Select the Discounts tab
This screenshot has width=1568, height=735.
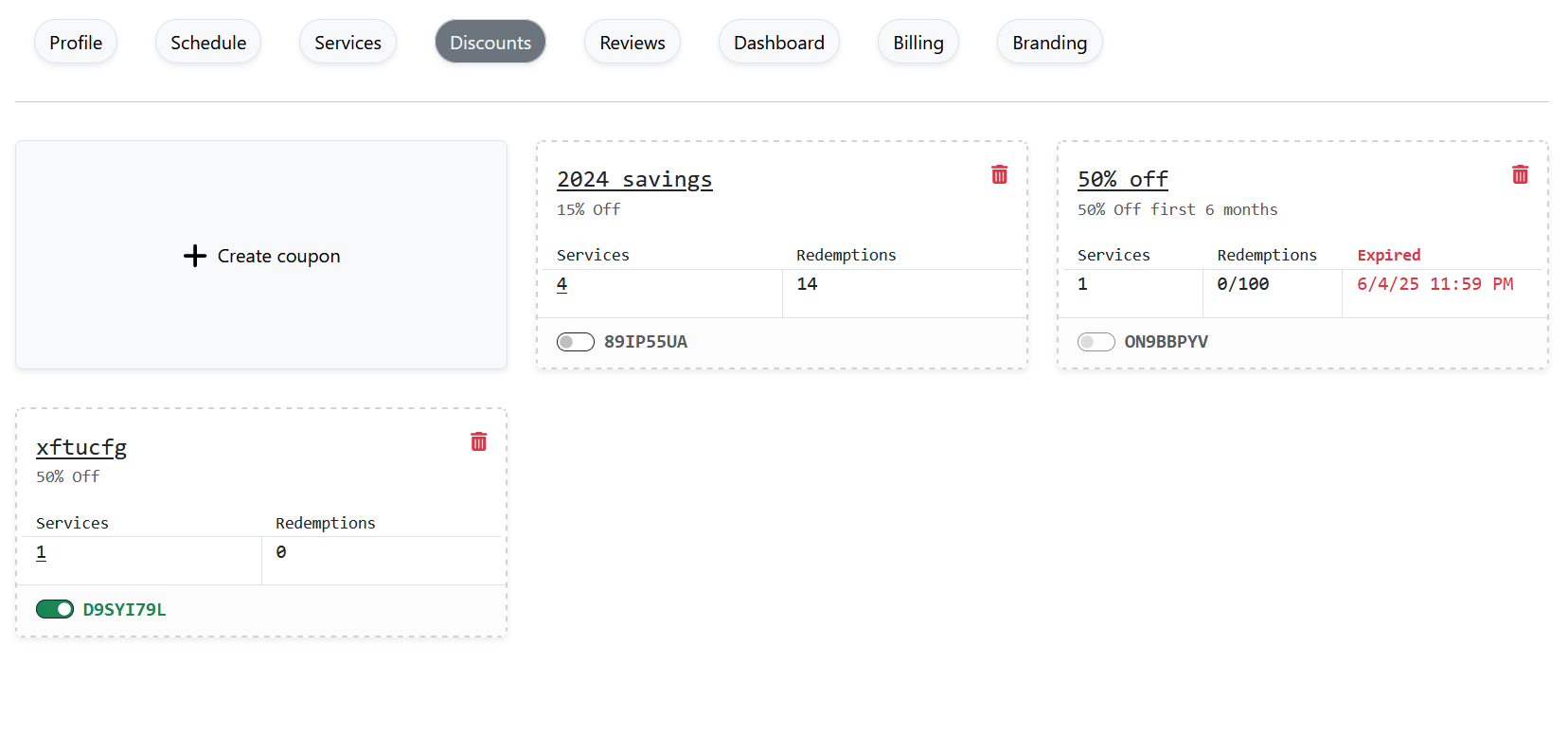click(x=490, y=43)
